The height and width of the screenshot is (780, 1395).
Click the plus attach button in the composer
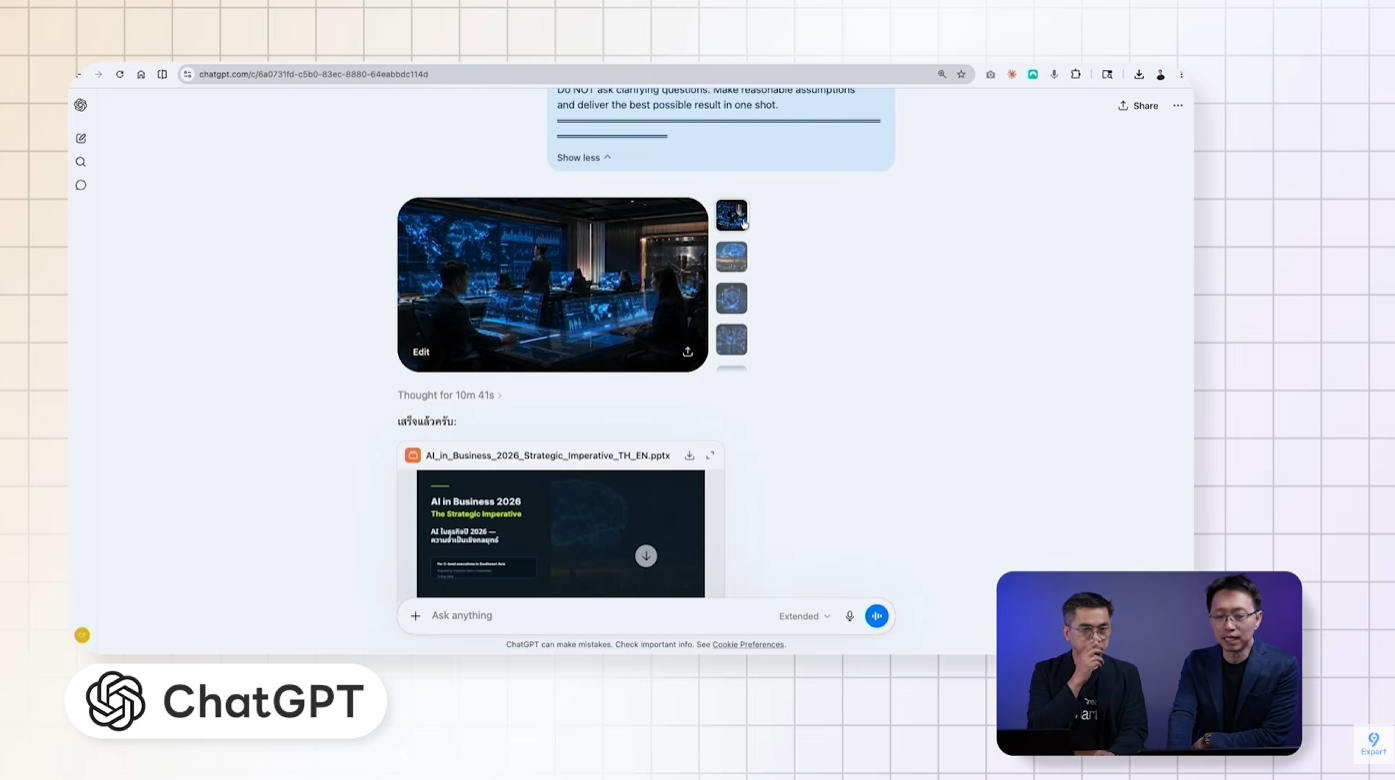(x=416, y=616)
